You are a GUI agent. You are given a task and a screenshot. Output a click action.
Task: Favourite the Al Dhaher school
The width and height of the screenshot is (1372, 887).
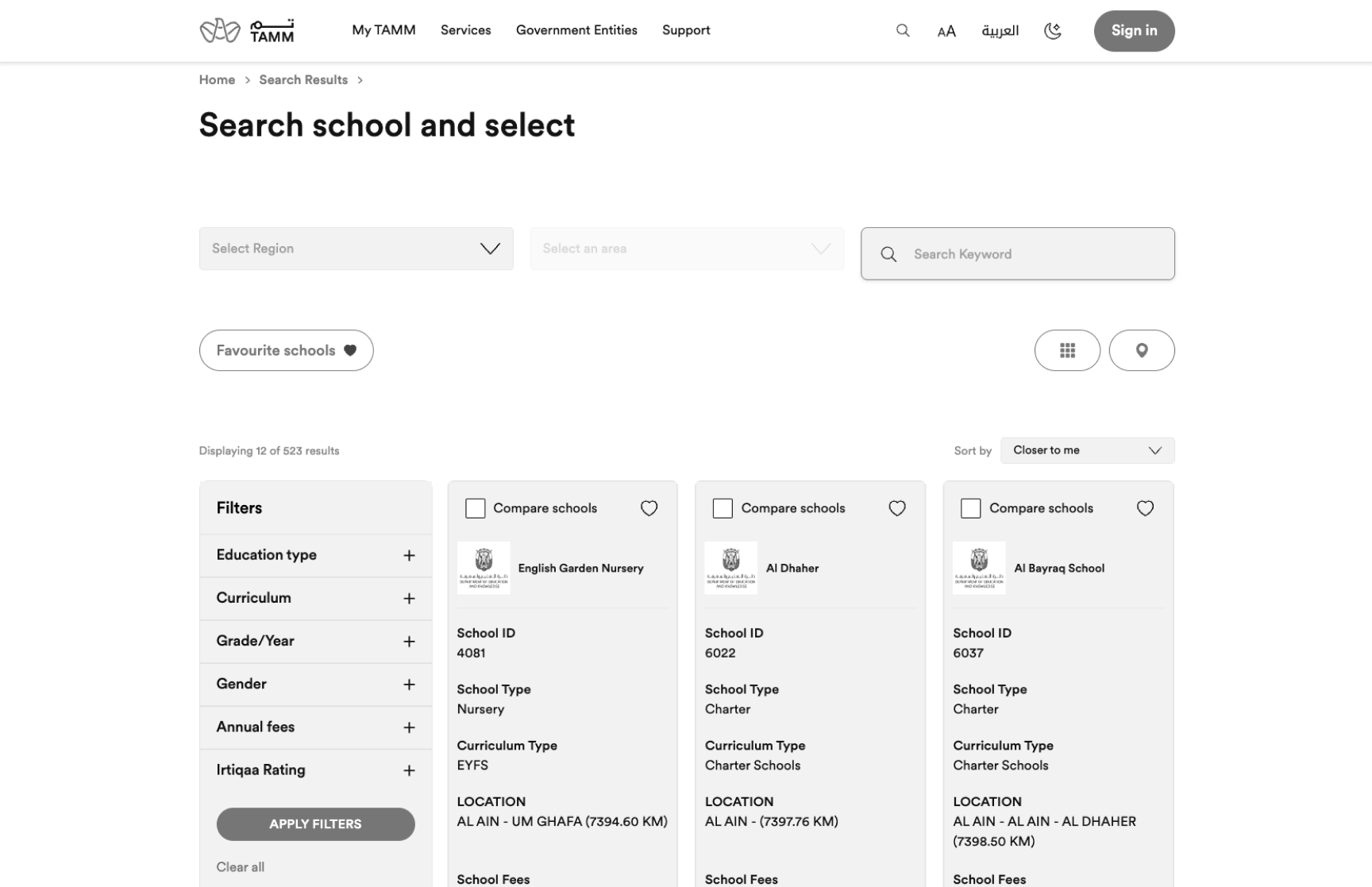click(896, 508)
